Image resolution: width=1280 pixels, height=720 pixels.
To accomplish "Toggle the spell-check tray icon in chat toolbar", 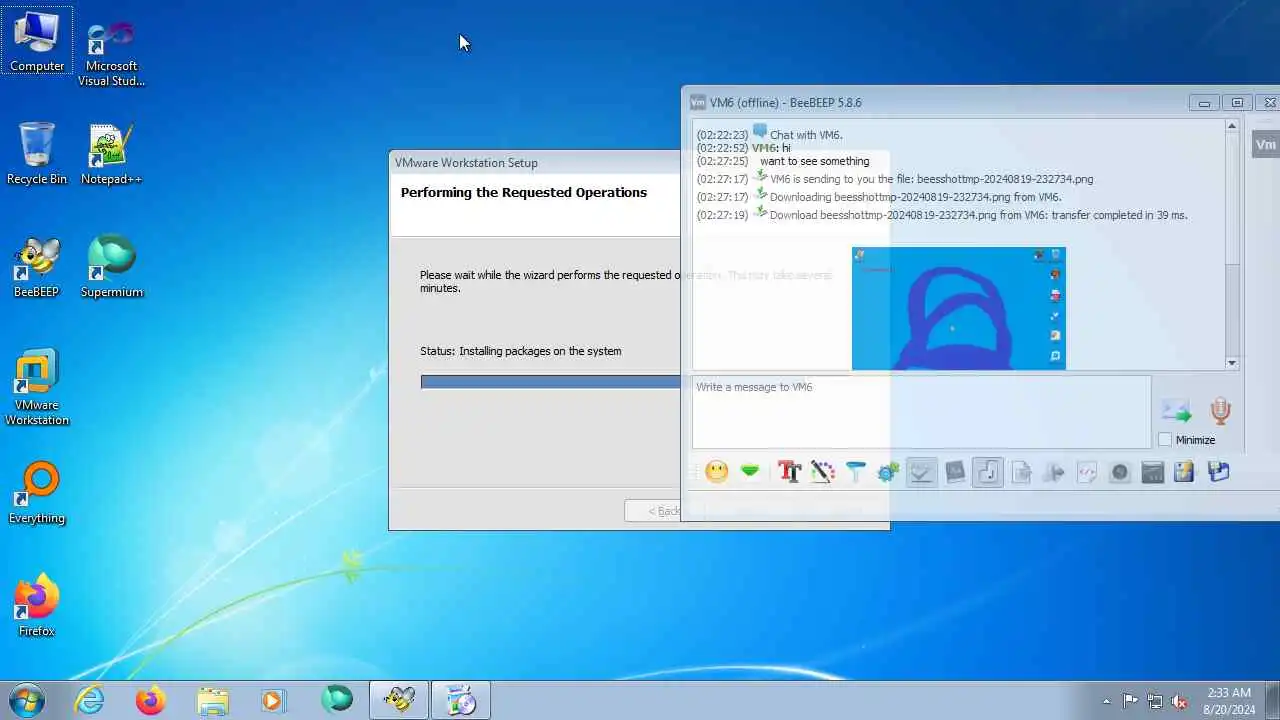I will click(x=921, y=471).
